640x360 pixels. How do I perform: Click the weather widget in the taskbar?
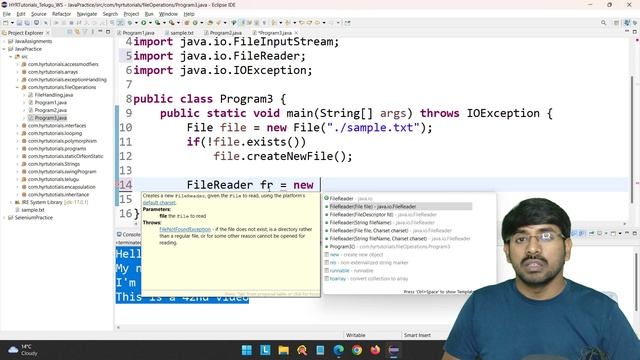click(x=23, y=350)
